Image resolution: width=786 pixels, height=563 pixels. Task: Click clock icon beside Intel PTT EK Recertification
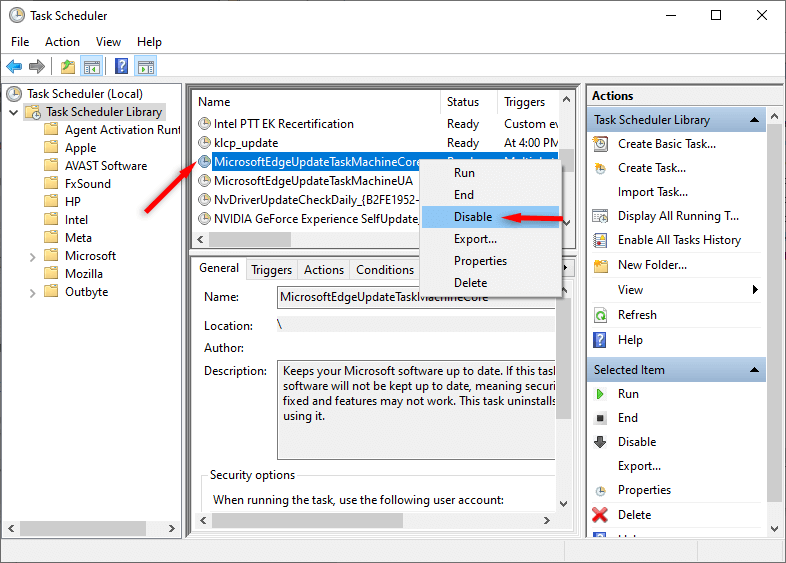204,123
